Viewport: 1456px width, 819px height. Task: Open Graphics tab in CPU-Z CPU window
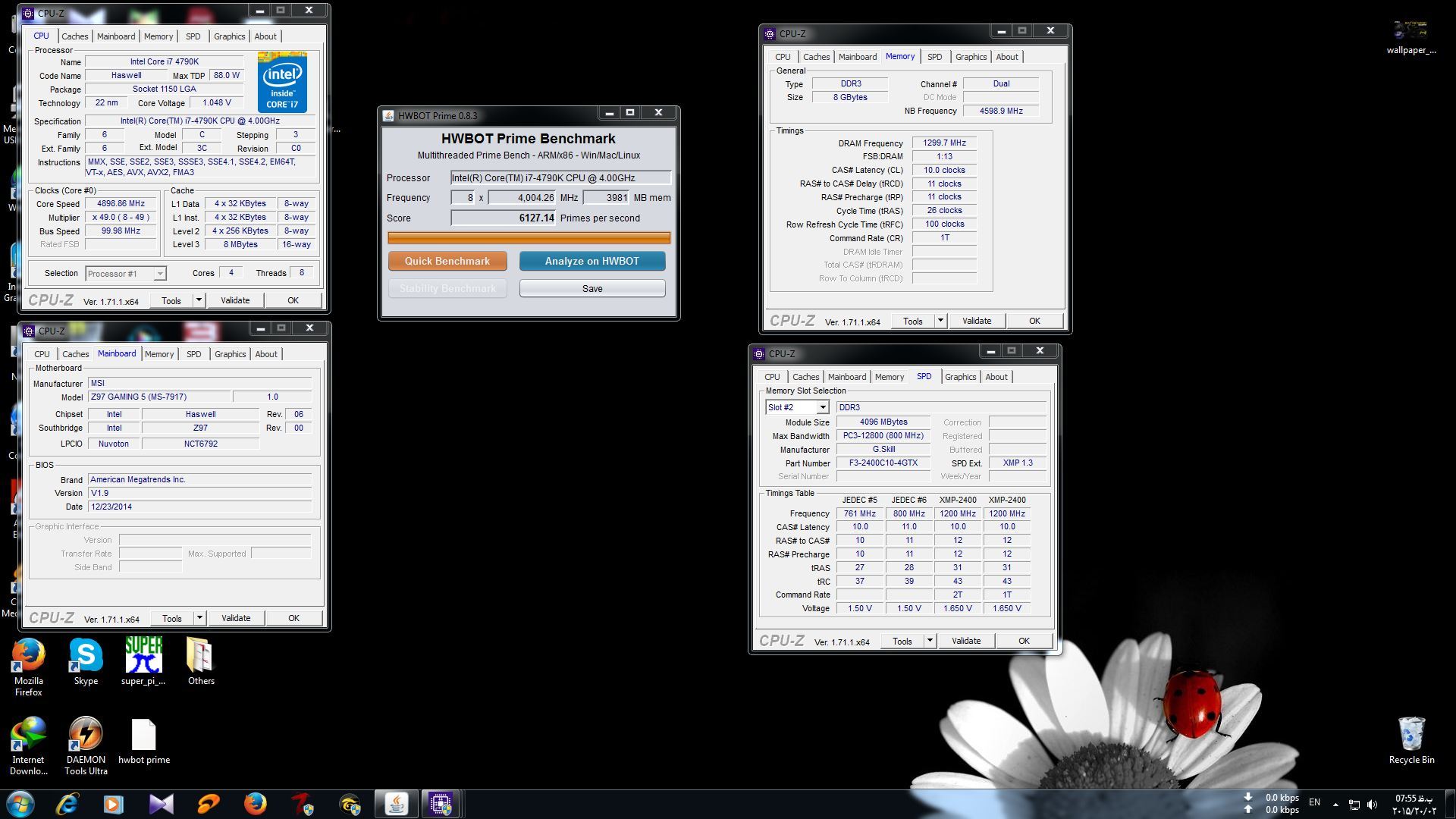pyautogui.click(x=229, y=36)
